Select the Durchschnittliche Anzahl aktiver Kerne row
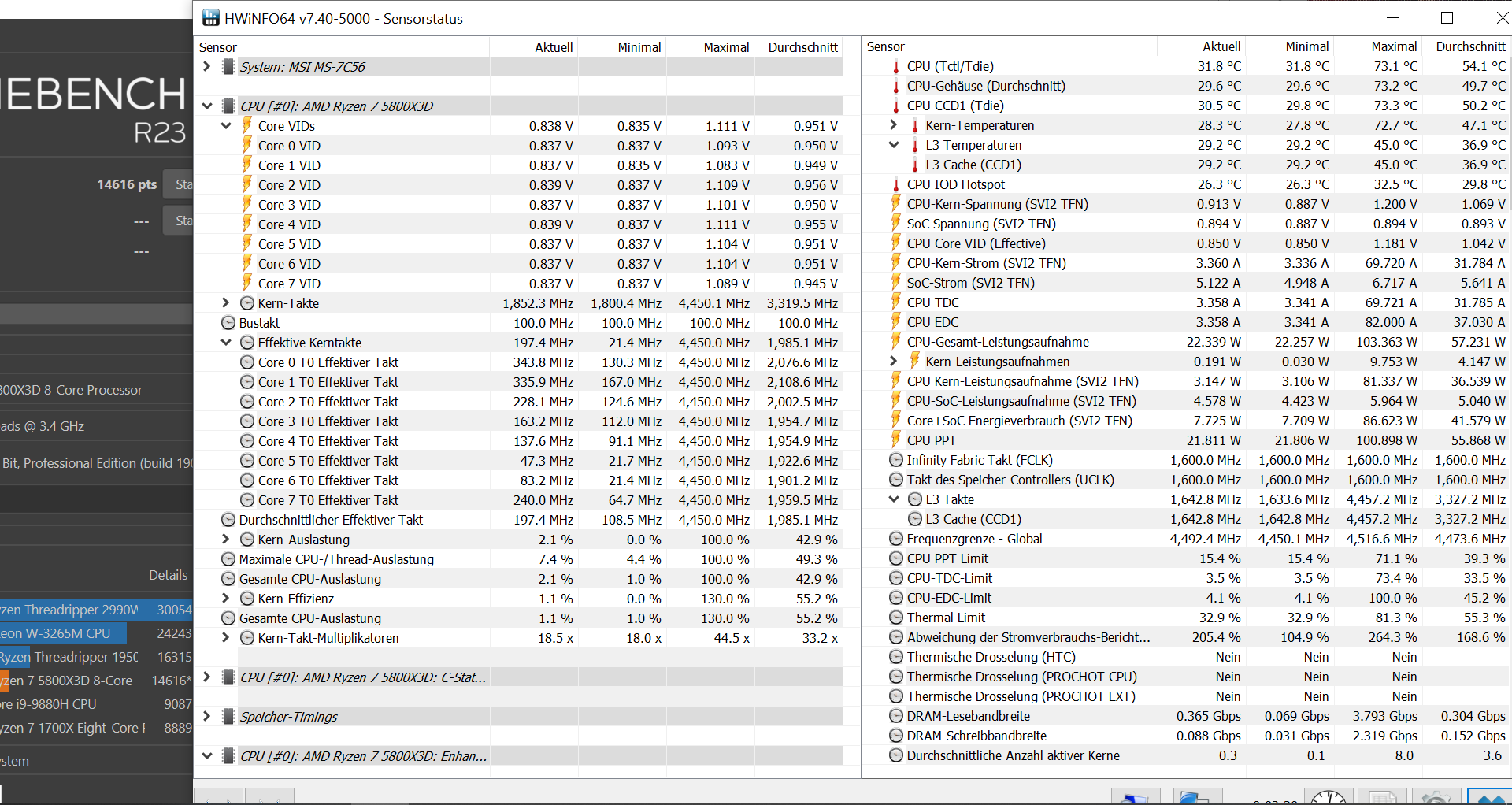1512x805 pixels. (1187, 755)
